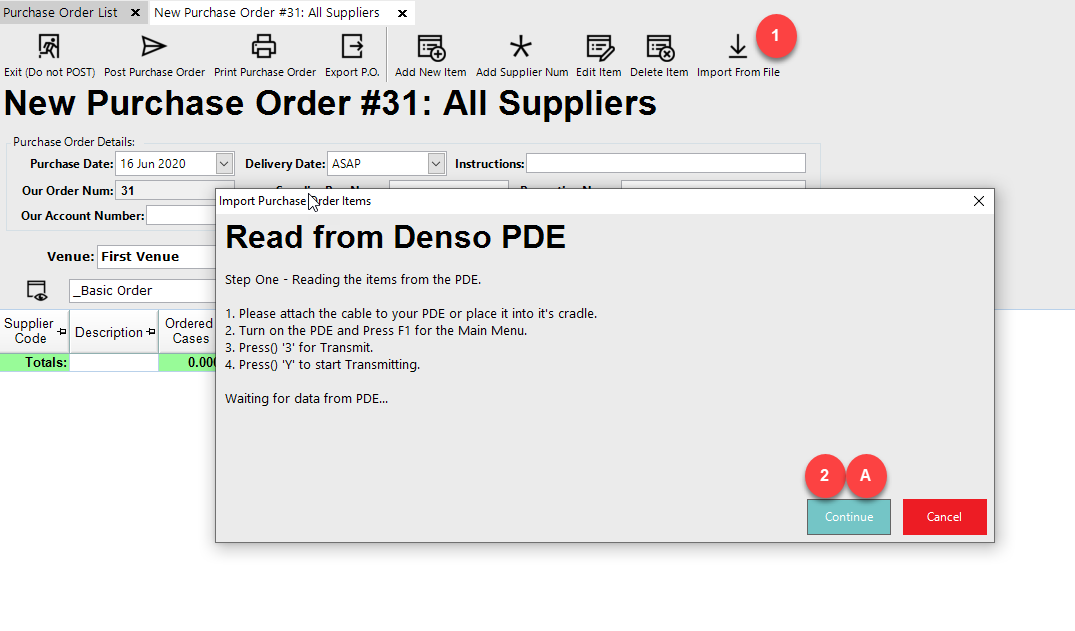Click the Add New Item icon

(x=431, y=47)
